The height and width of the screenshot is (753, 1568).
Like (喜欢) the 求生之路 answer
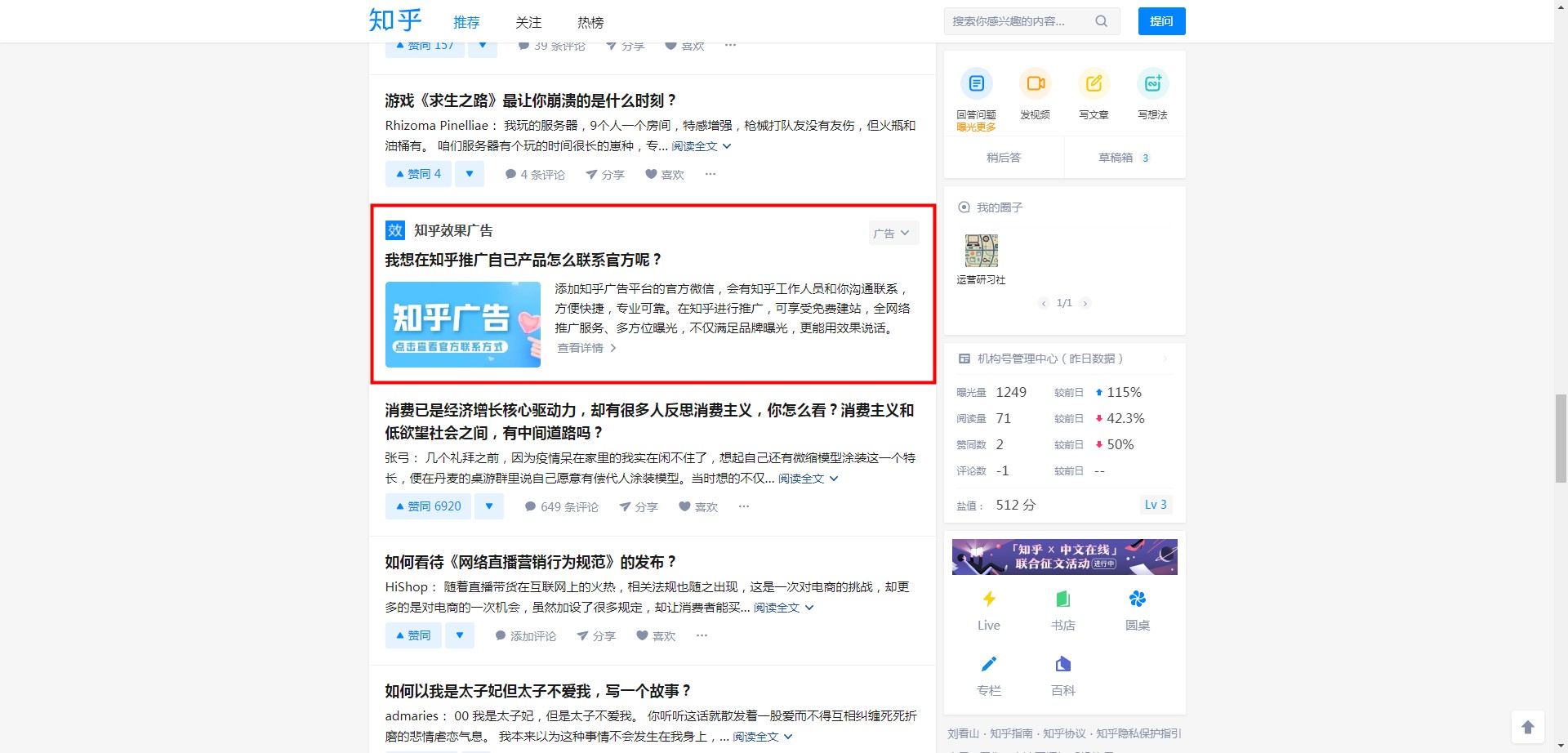tap(665, 175)
